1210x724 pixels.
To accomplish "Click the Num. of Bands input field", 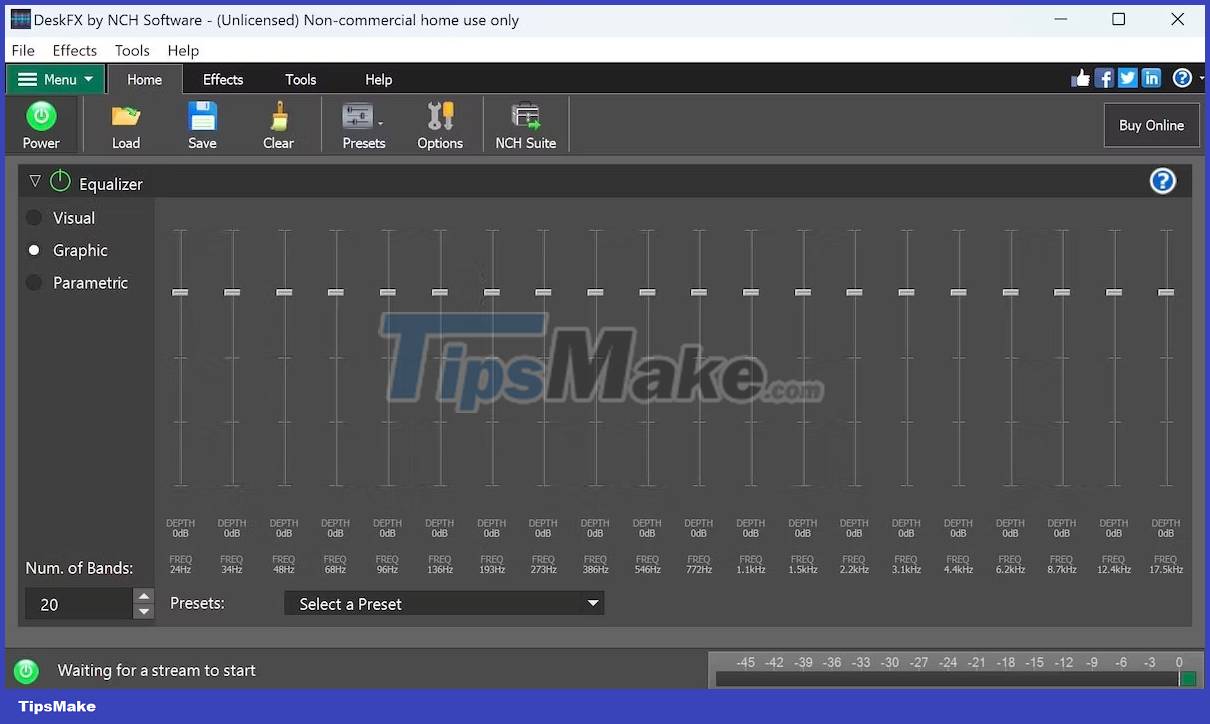I will 80,603.
